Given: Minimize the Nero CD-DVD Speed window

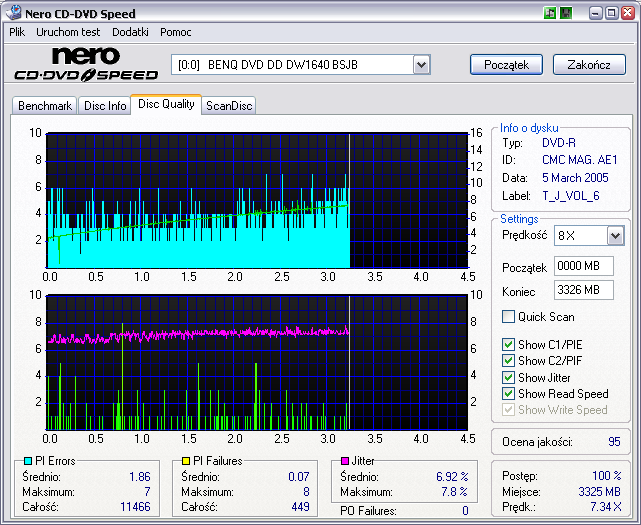Looking at the screenshot, I should [x=596, y=13].
